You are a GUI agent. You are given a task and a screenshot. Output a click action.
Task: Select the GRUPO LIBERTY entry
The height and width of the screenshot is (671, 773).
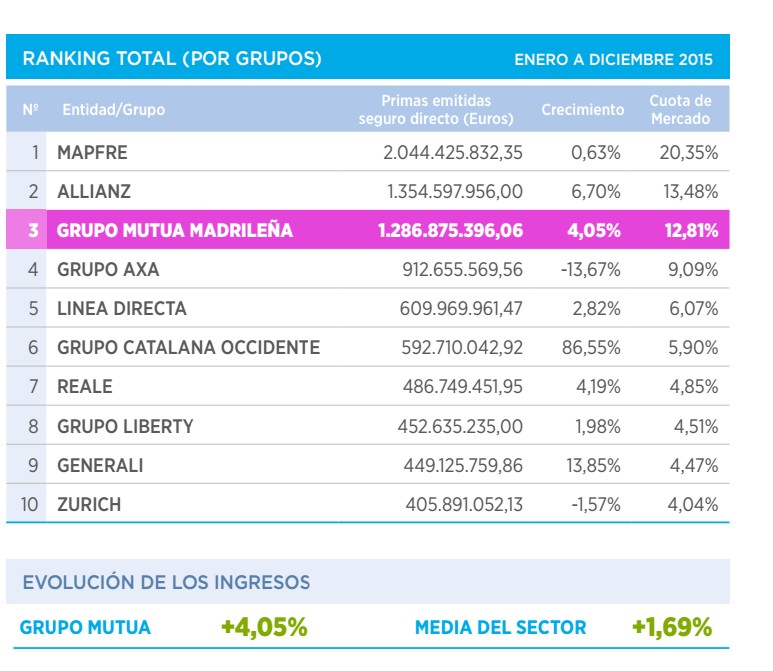coord(125,426)
